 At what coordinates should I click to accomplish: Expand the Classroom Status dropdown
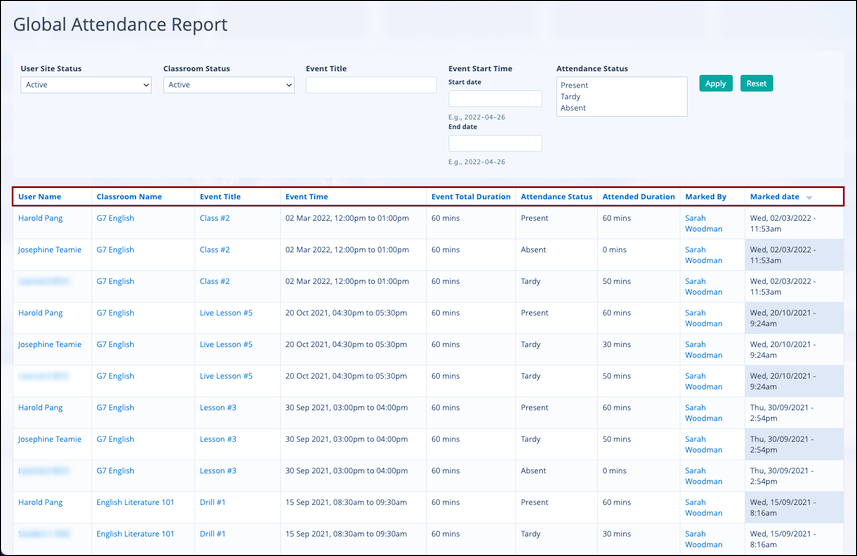coord(229,85)
